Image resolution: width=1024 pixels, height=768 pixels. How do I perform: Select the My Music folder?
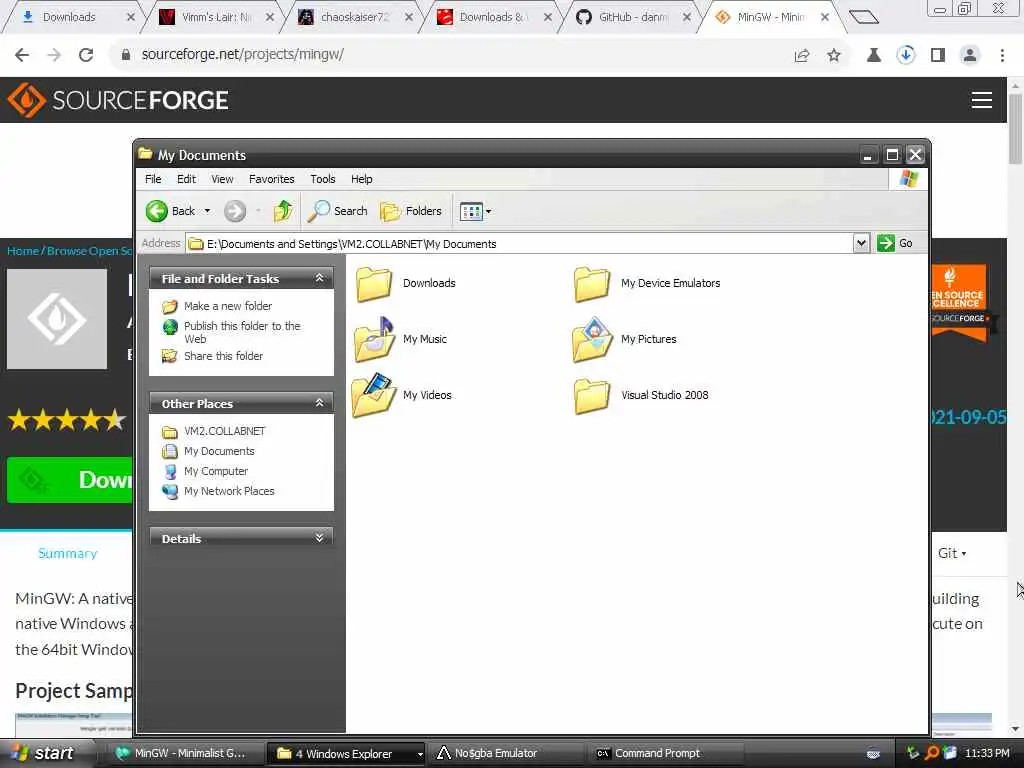[x=400, y=339]
